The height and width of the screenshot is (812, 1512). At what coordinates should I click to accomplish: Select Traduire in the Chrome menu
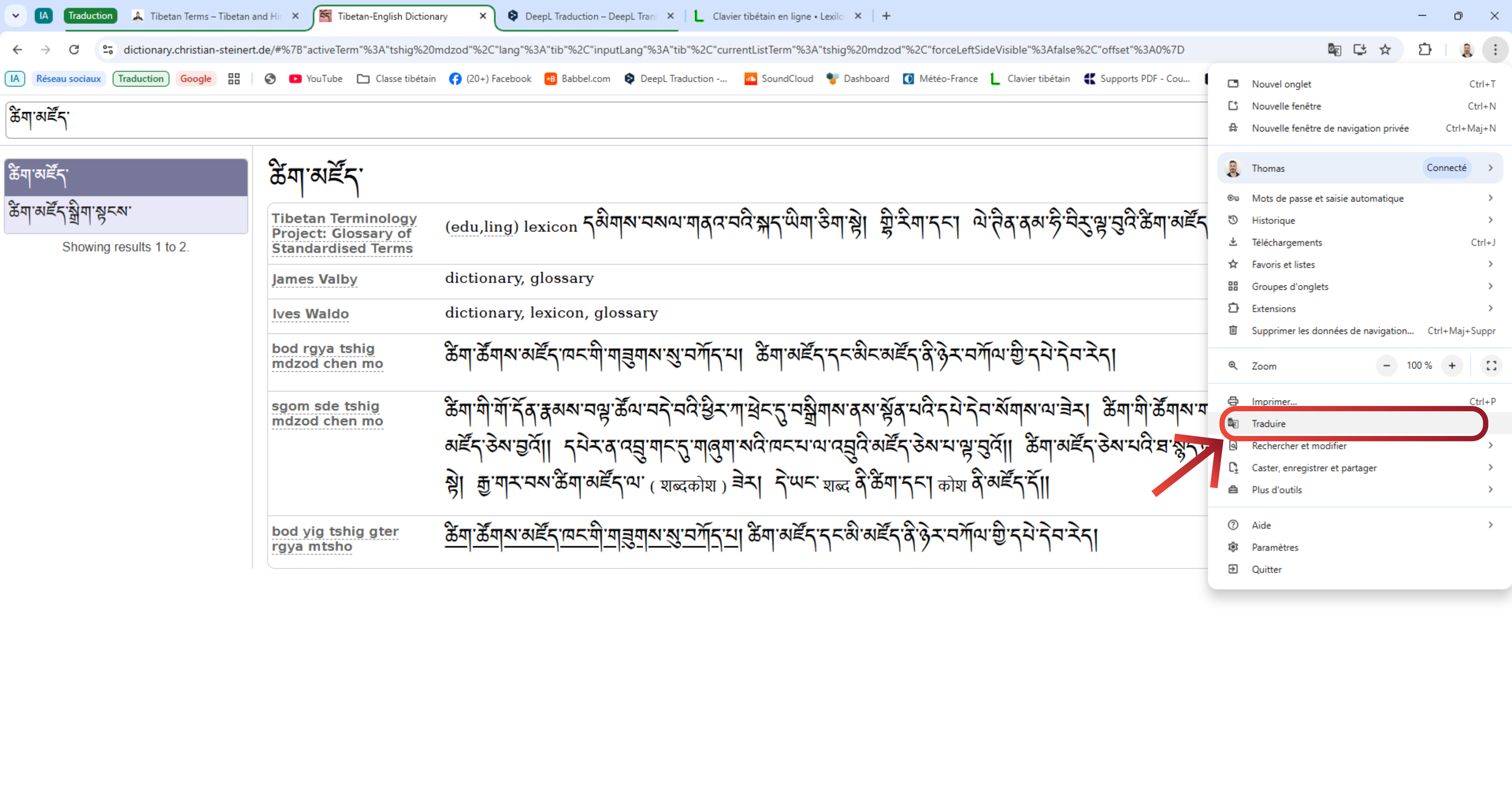click(x=1268, y=424)
